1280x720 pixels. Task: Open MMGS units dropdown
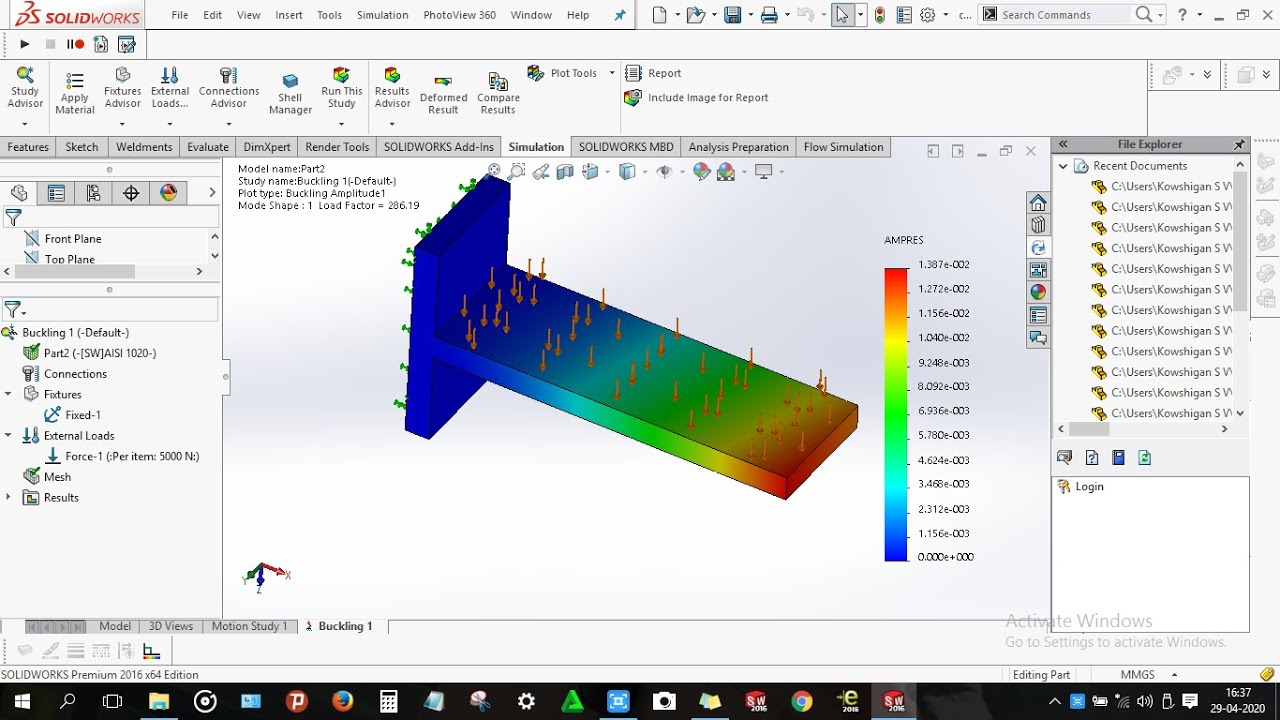click(1174, 675)
